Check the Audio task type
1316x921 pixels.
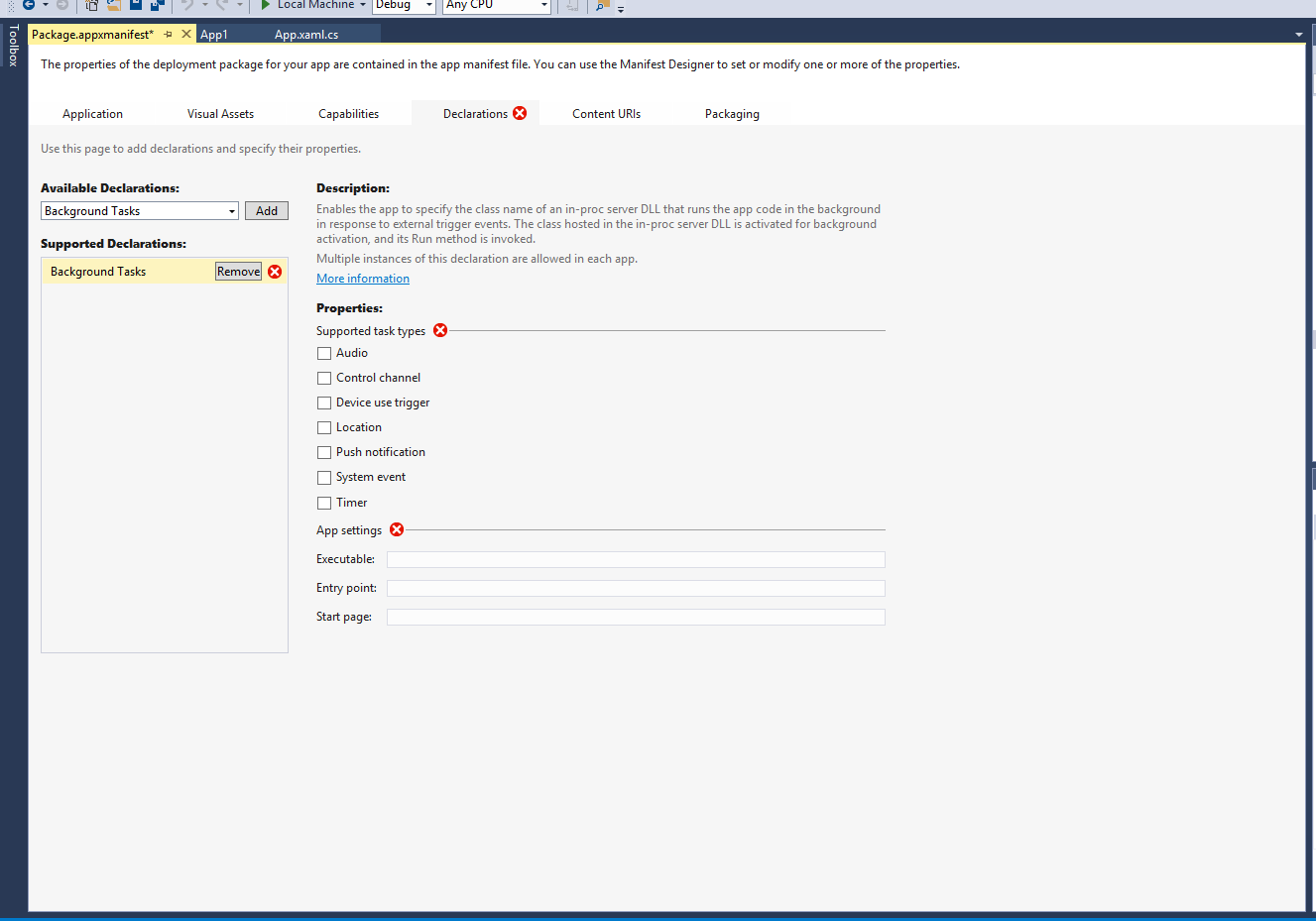click(x=324, y=353)
